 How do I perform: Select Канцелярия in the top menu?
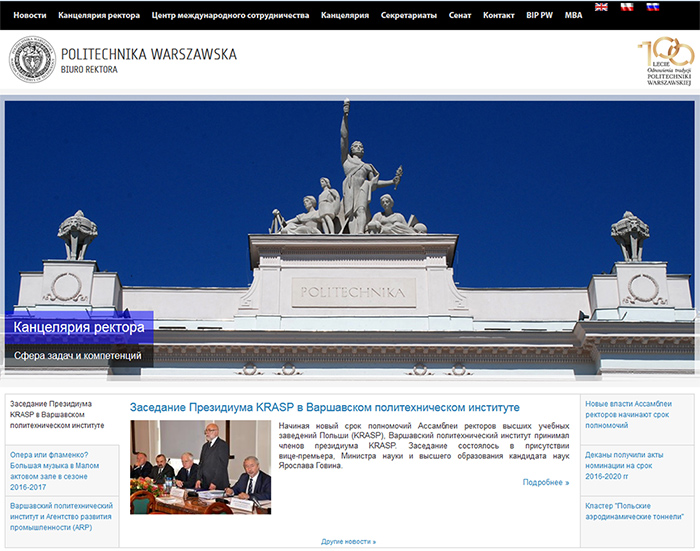point(345,15)
